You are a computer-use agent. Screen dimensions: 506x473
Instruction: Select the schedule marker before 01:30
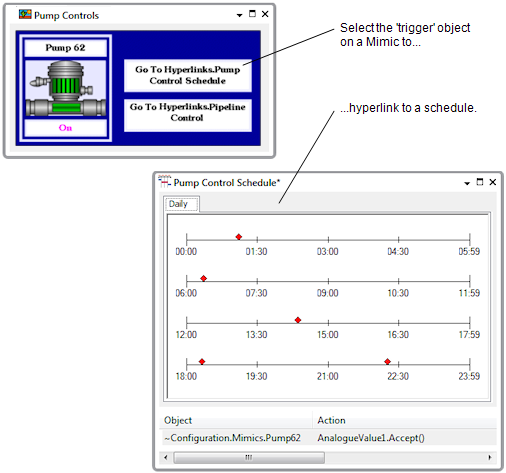239,237
